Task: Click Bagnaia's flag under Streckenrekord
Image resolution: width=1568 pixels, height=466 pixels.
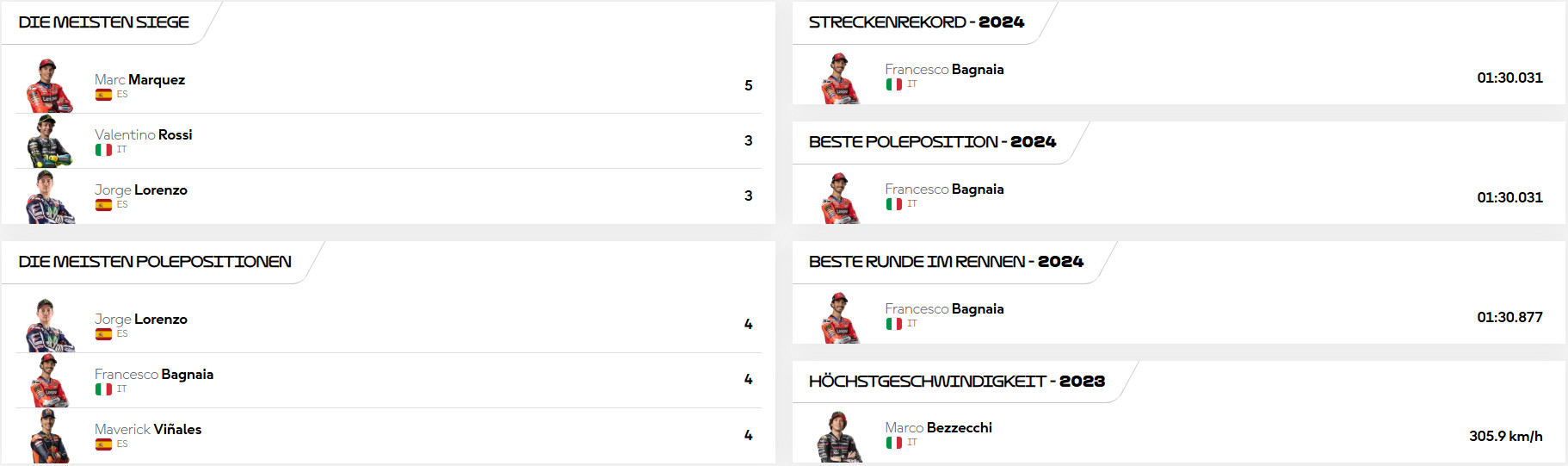Action: tap(894, 84)
